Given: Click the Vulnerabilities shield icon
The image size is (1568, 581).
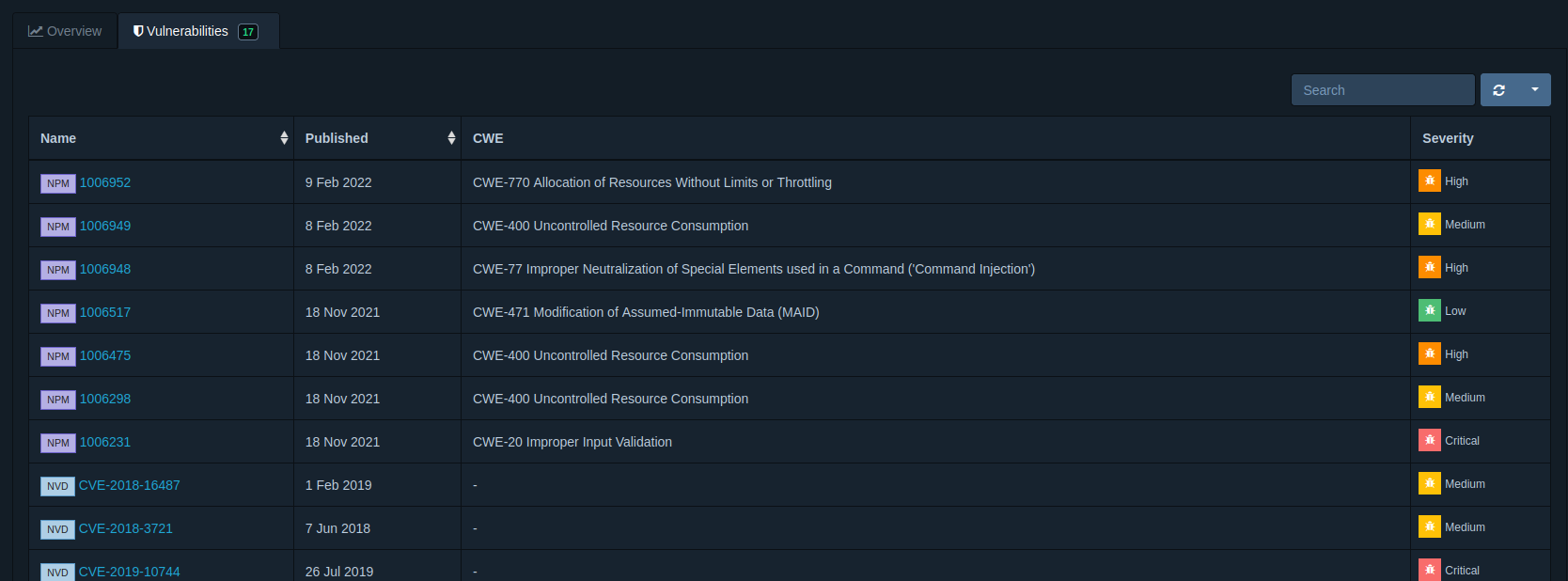Looking at the screenshot, I should click(x=138, y=31).
